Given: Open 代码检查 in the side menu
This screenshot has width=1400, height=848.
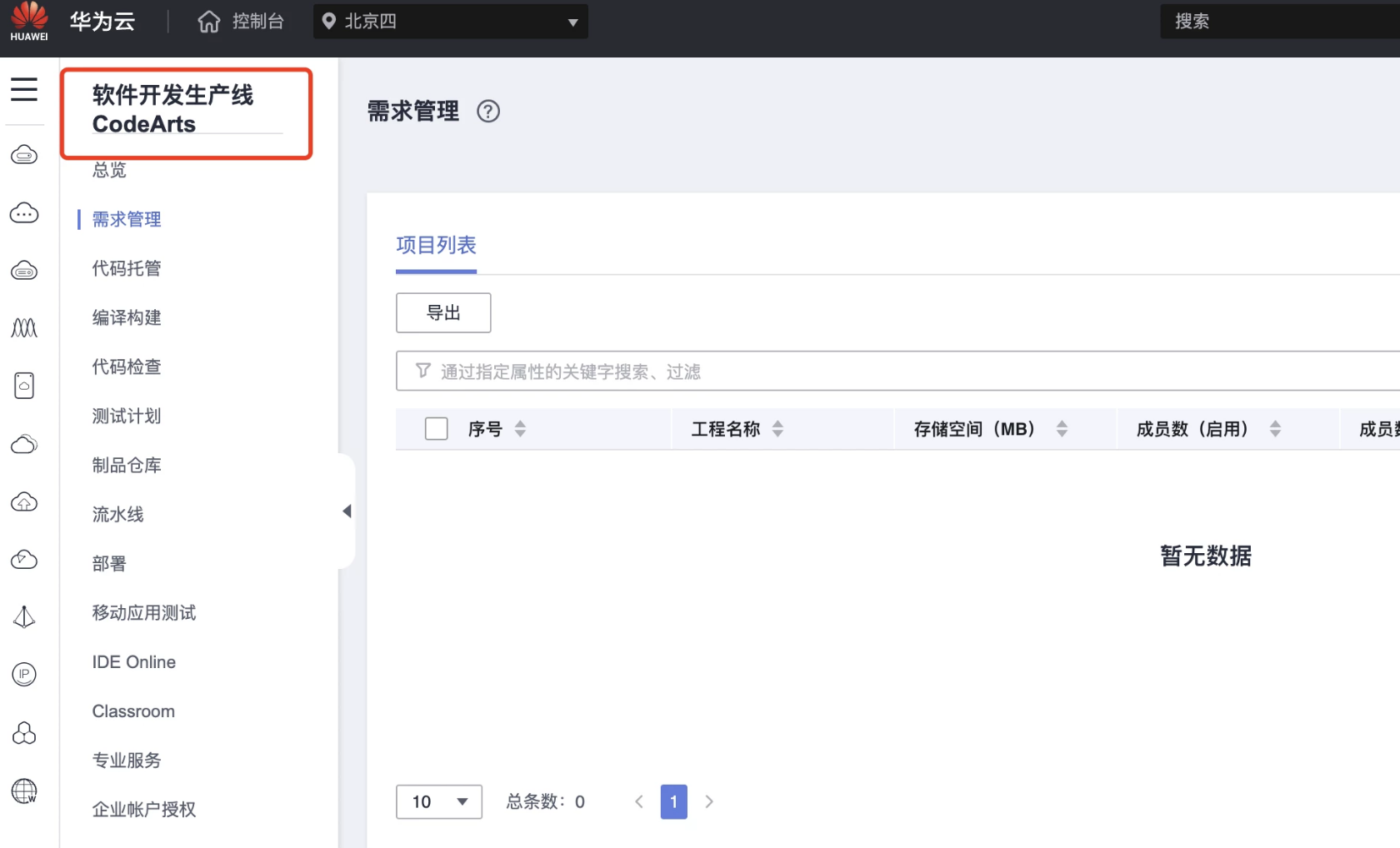Looking at the screenshot, I should (127, 367).
